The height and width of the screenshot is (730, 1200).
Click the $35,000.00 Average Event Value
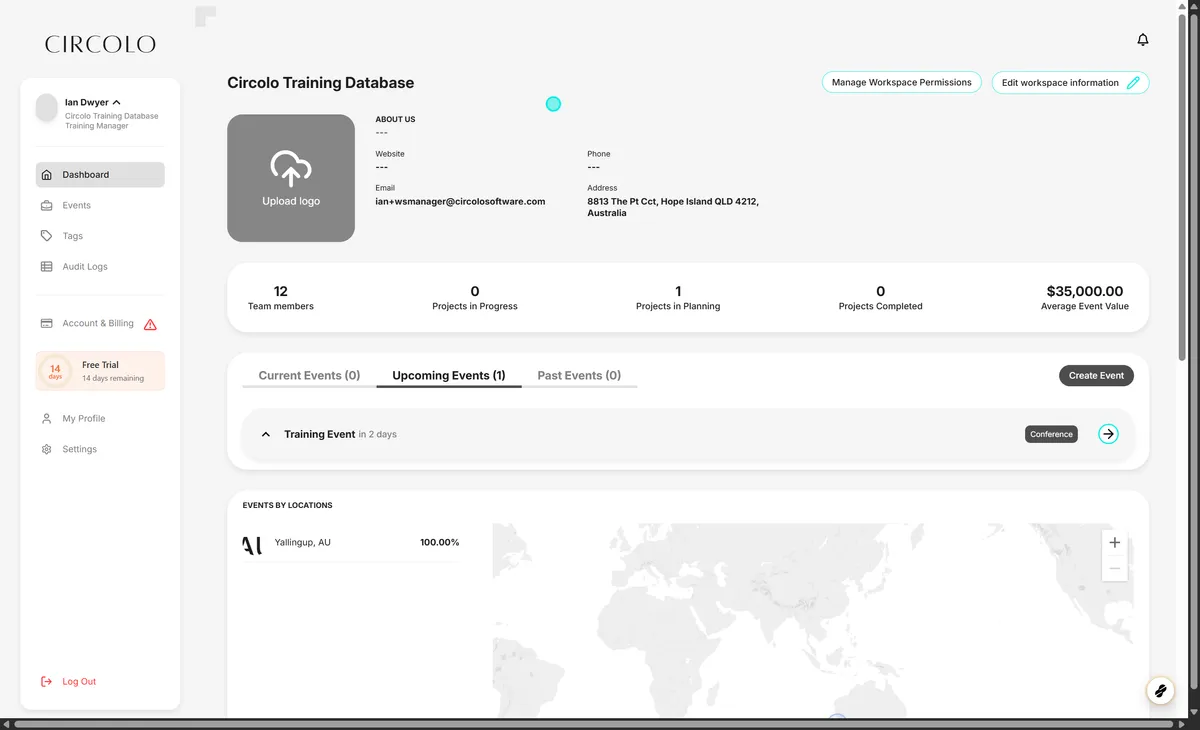[x=1085, y=298]
